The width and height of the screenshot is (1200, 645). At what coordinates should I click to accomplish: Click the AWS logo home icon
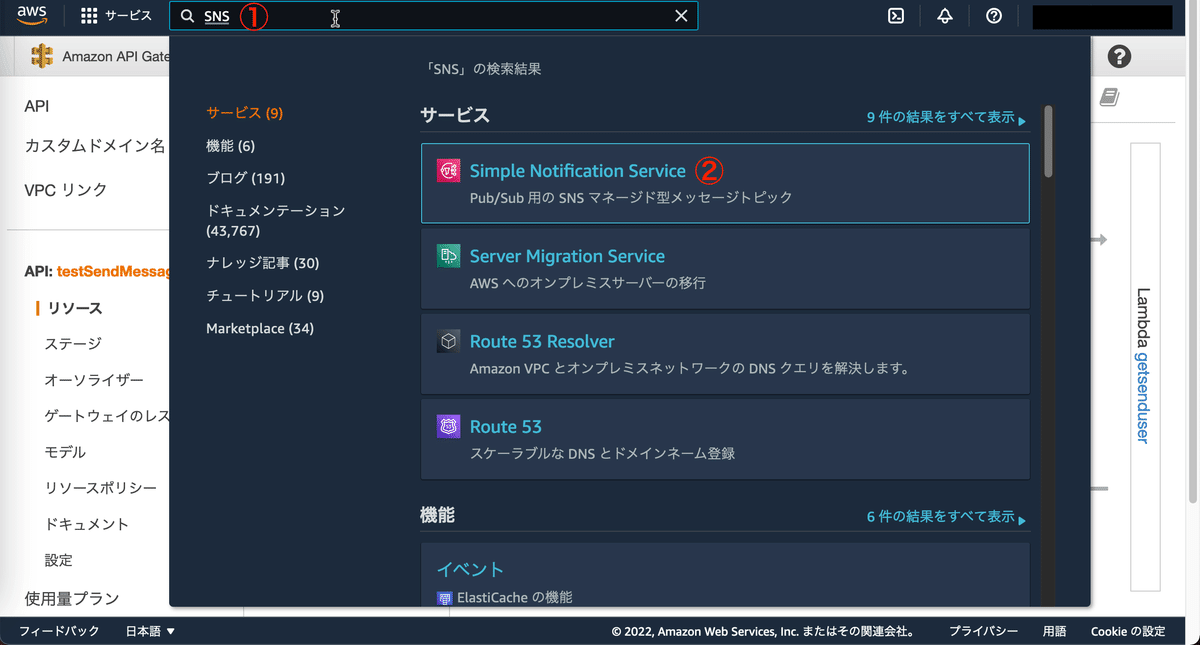pos(33,16)
